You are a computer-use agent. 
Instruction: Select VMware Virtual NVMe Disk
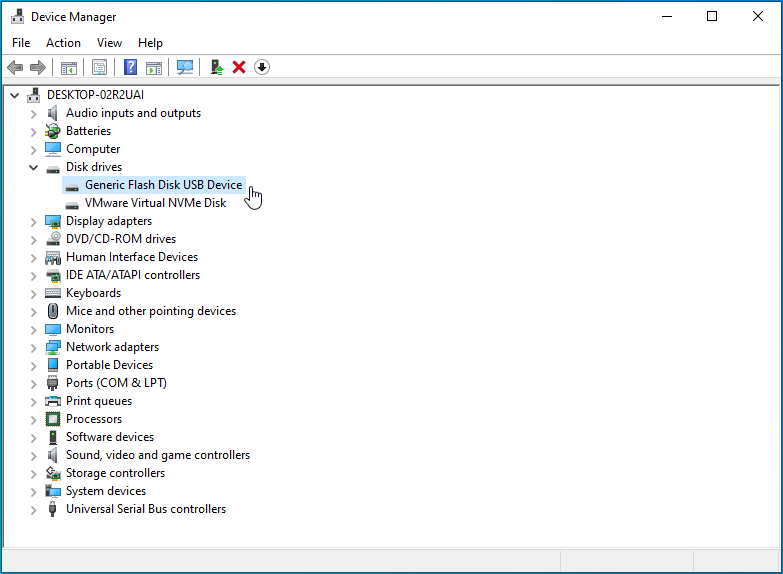[155, 203]
